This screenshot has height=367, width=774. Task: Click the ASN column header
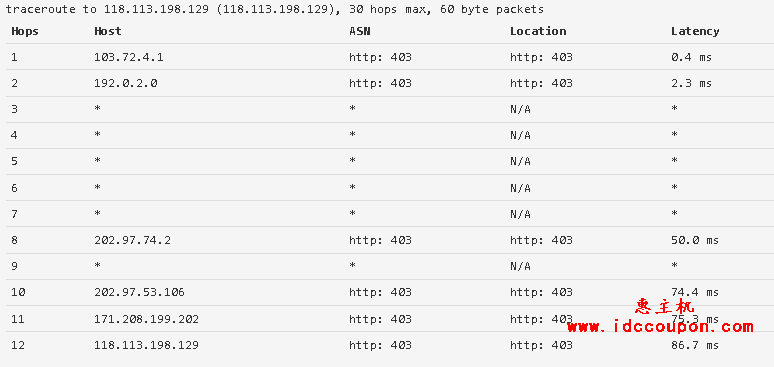coord(359,31)
